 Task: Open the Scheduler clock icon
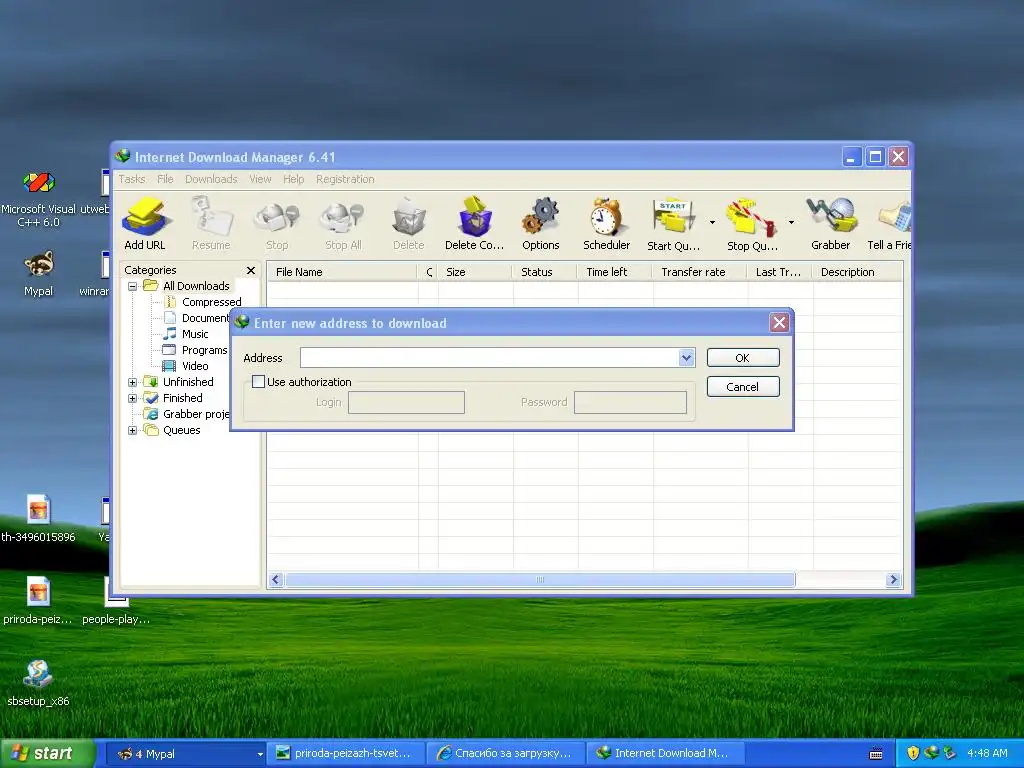(x=607, y=217)
